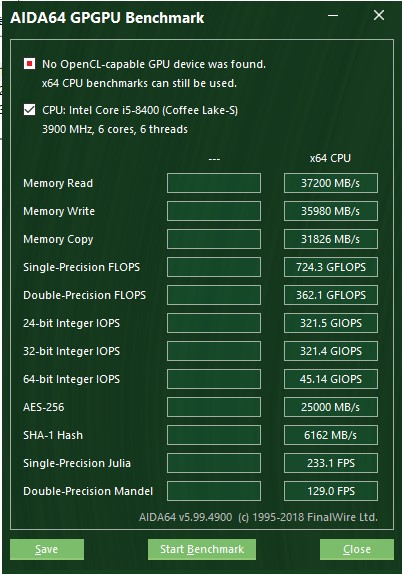
Task: Click Single-Precision FLOPS 724.3 GFLOPS result
Action: 331,267
